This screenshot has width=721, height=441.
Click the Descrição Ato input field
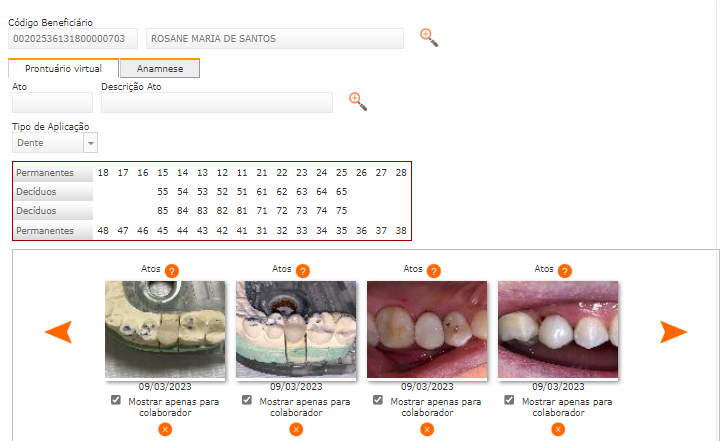[x=217, y=103]
